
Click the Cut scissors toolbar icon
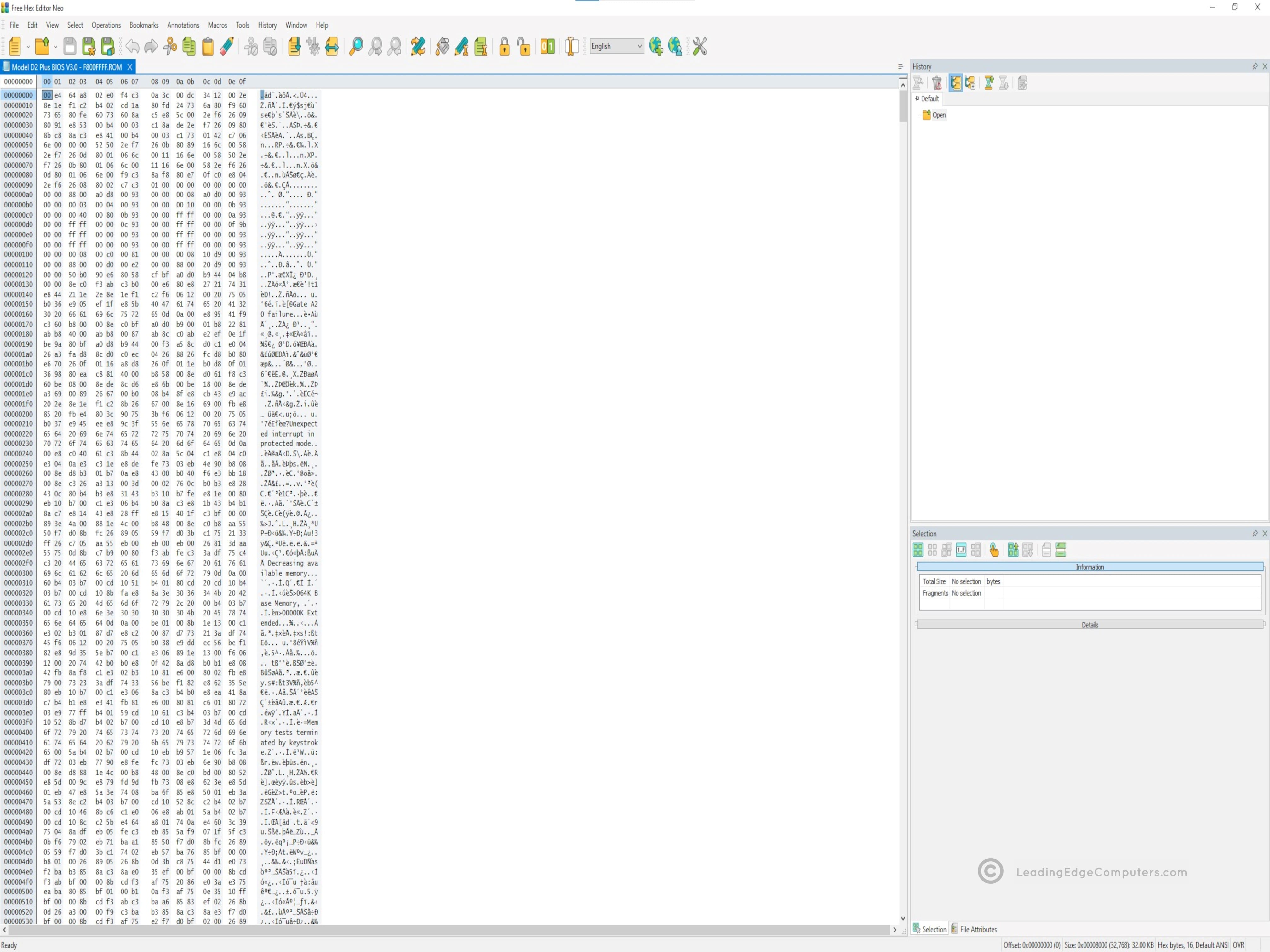170,47
